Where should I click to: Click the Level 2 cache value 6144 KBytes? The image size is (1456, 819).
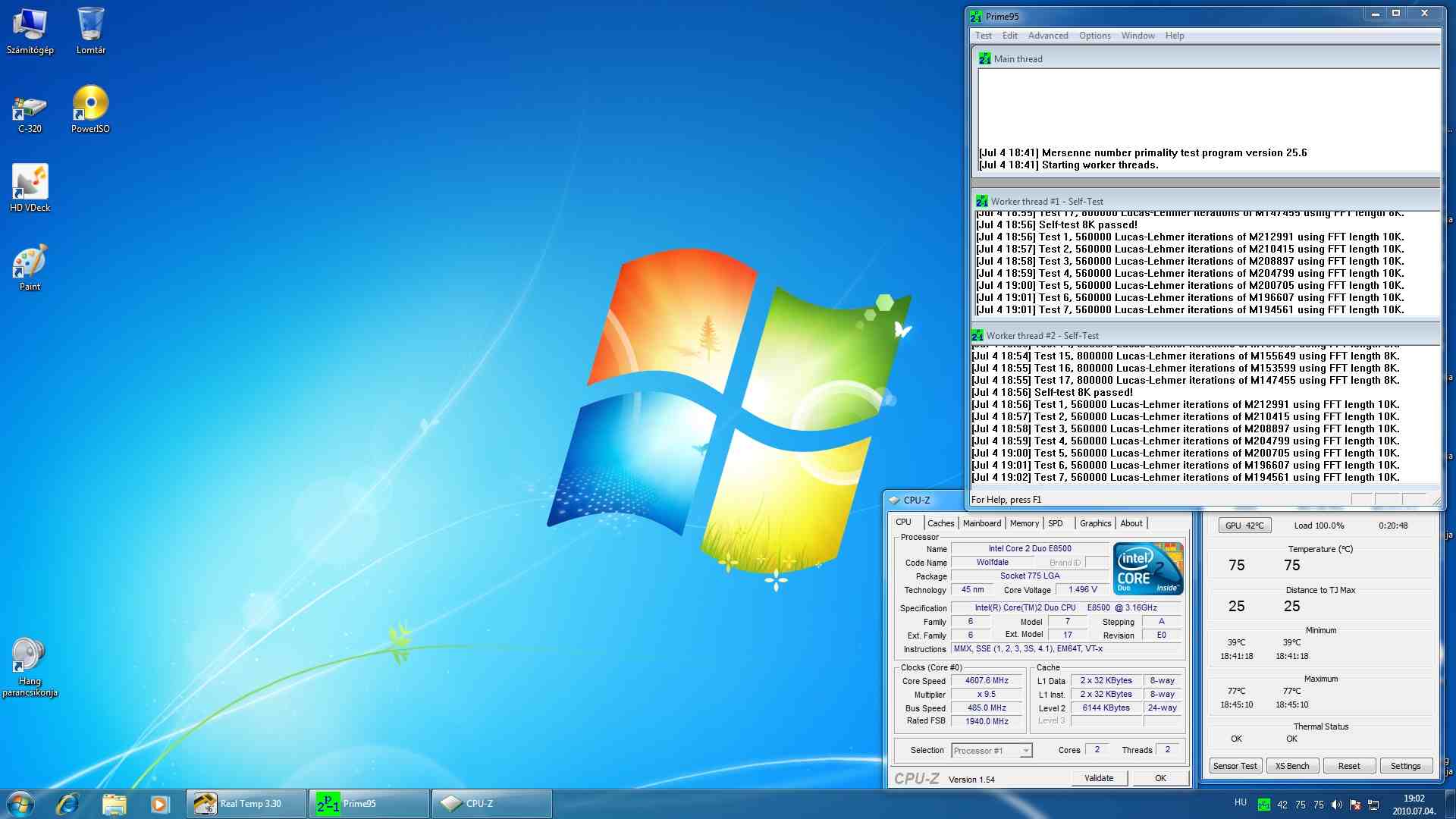coord(1106,708)
